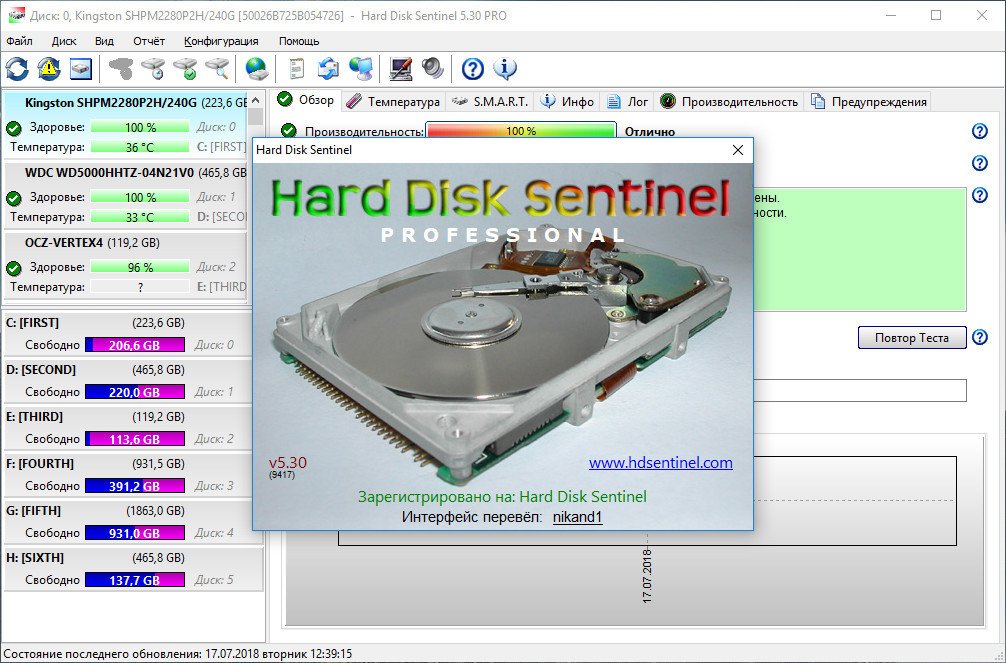Image resolution: width=1006 pixels, height=663 pixels.
Task: Click the globe and monitor toolbar icon
Action: click(362, 69)
